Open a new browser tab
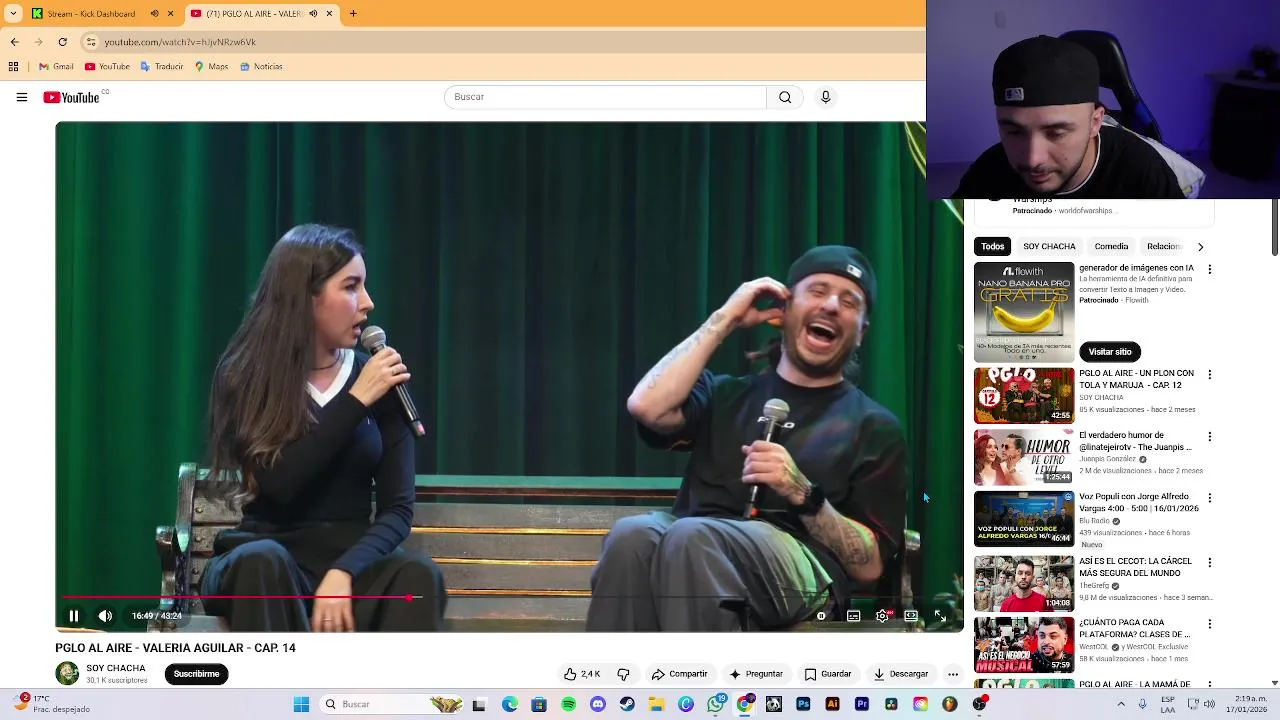The image size is (1280, 720). pyautogui.click(x=353, y=14)
